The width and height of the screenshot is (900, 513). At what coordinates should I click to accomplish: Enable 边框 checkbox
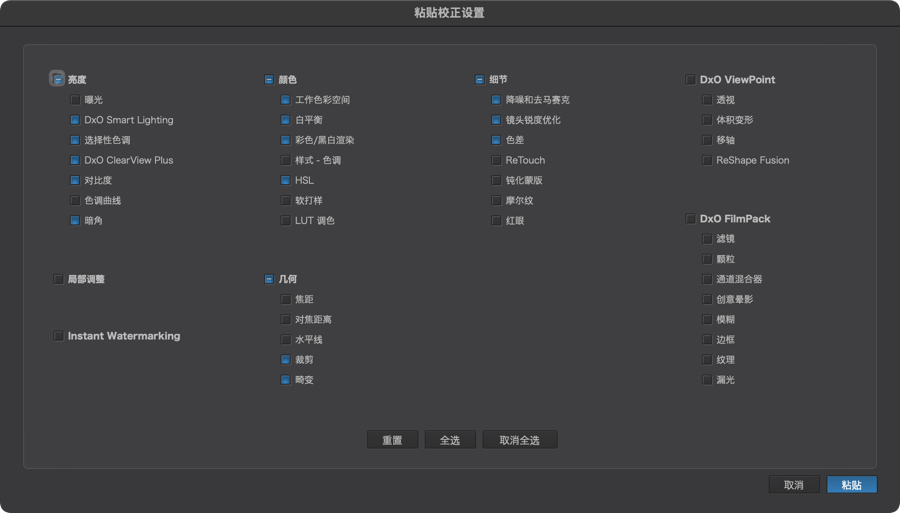click(707, 339)
